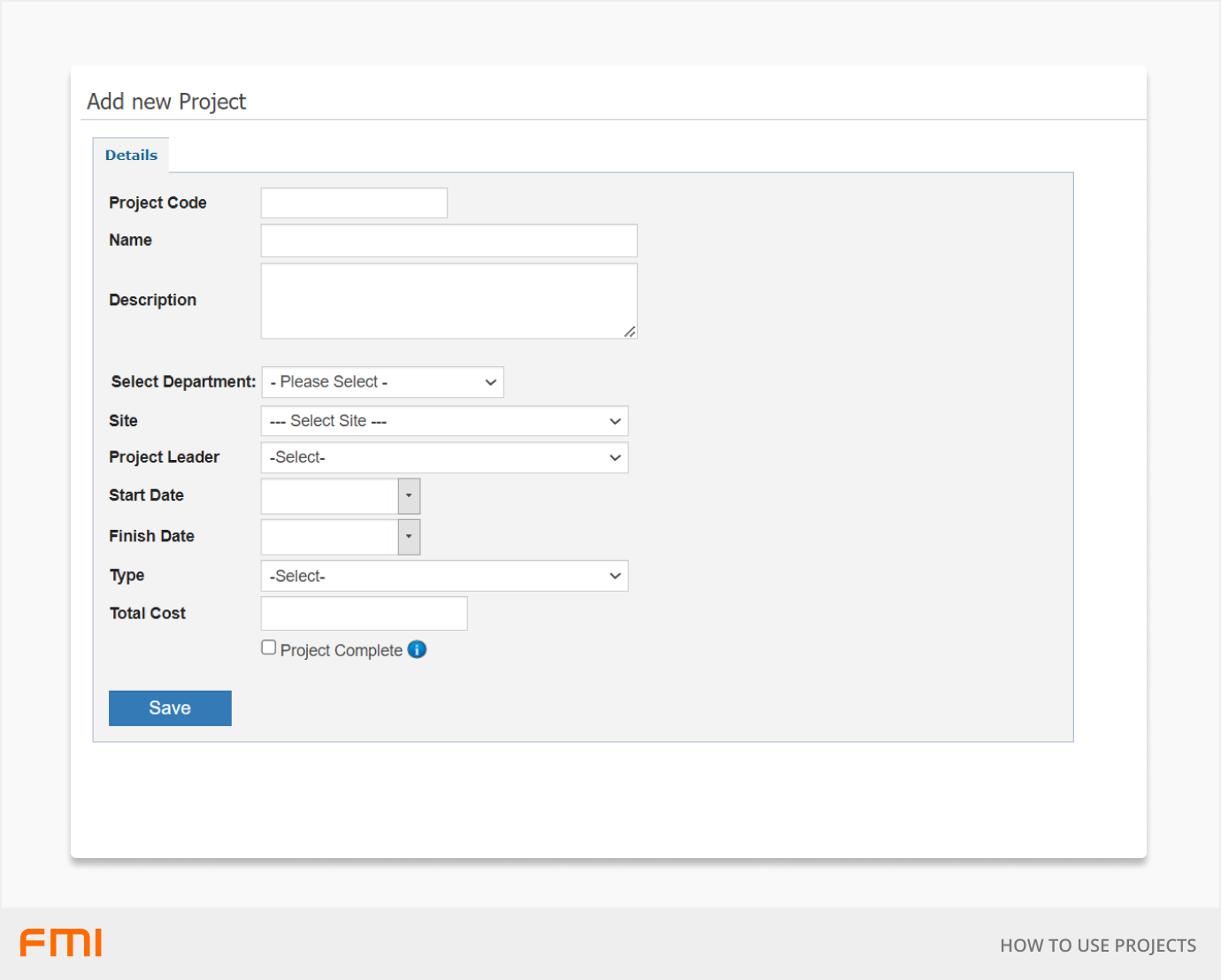Open the Project Leader dropdown

click(444, 457)
